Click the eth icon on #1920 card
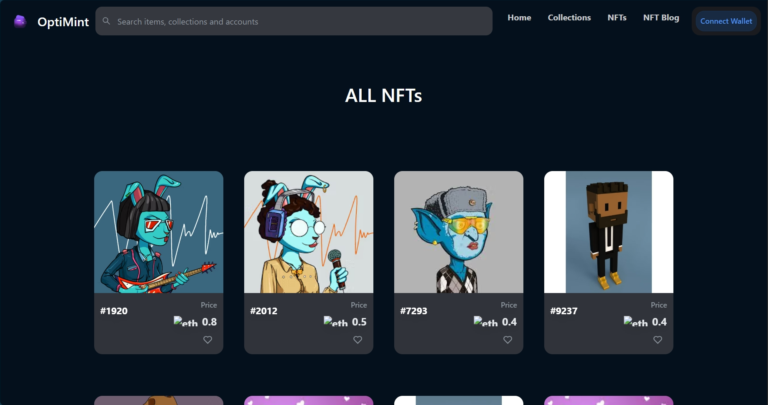This screenshot has height=405, width=768. (186, 322)
